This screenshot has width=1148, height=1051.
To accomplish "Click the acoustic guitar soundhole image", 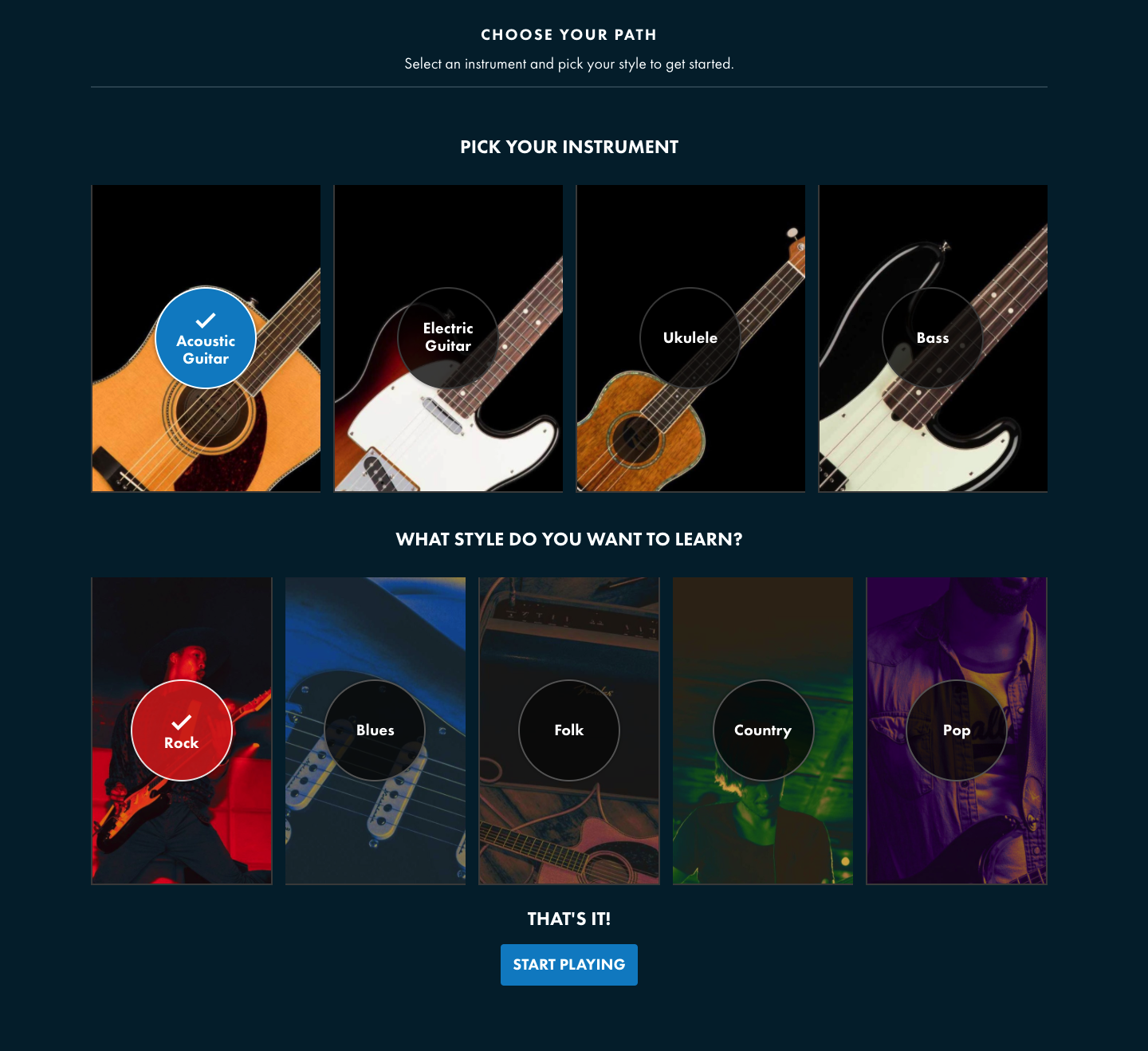I will pos(214,416).
